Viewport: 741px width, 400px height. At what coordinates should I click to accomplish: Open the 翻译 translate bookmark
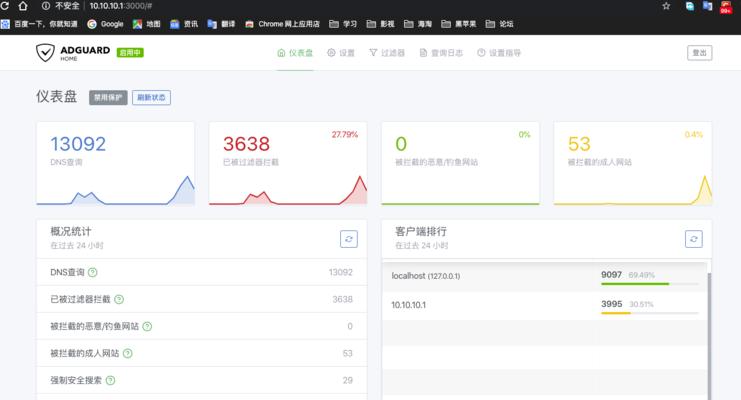[x=221, y=24]
